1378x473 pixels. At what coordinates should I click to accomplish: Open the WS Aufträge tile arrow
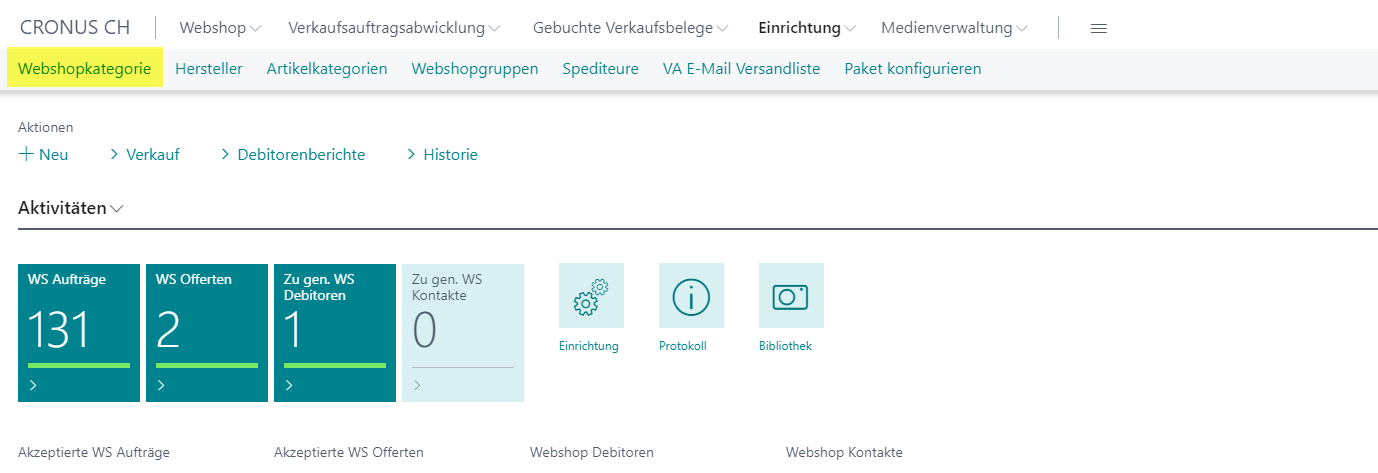click(34, 385)
